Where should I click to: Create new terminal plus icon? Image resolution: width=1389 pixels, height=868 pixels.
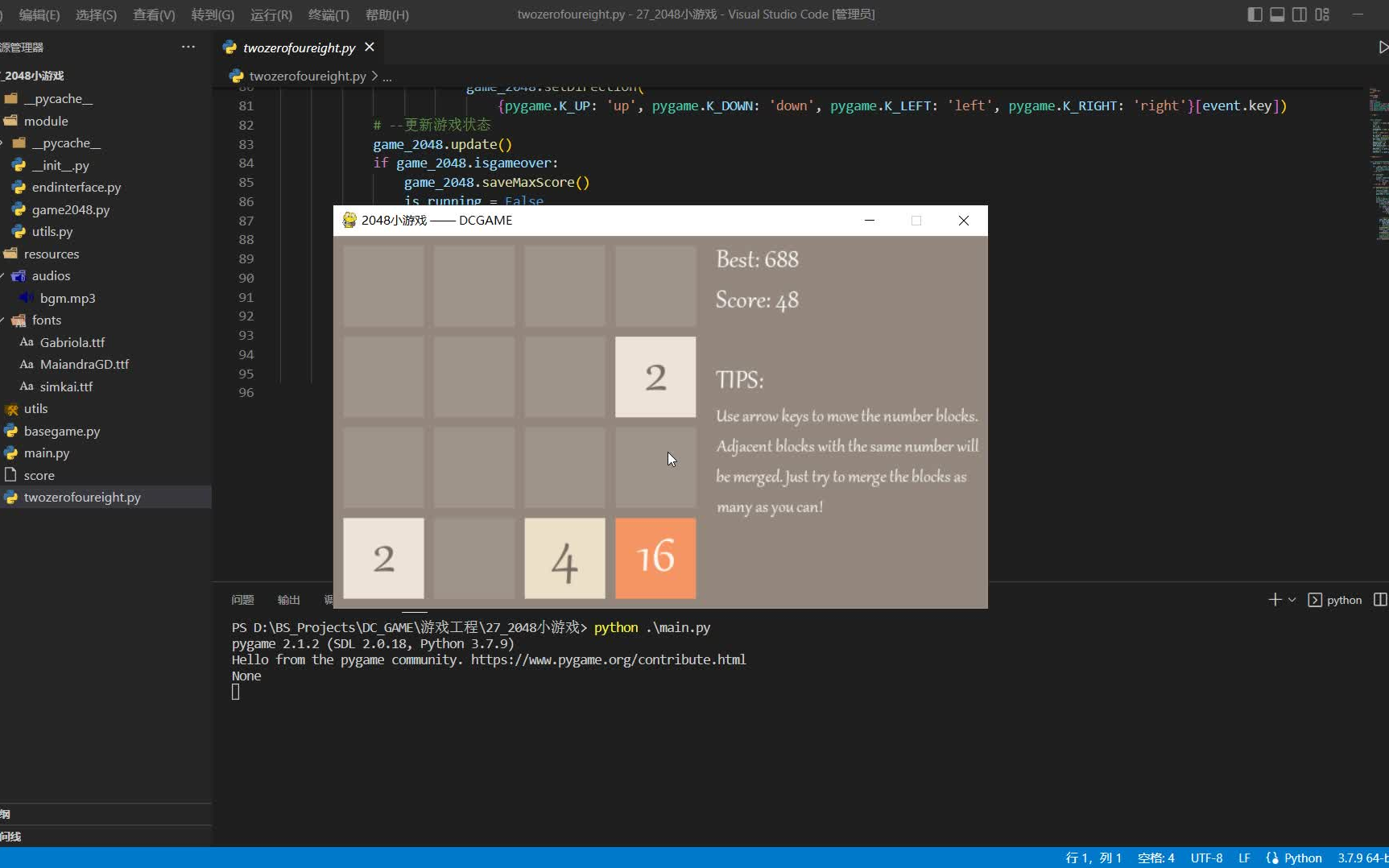click(x=1275, y=600)
